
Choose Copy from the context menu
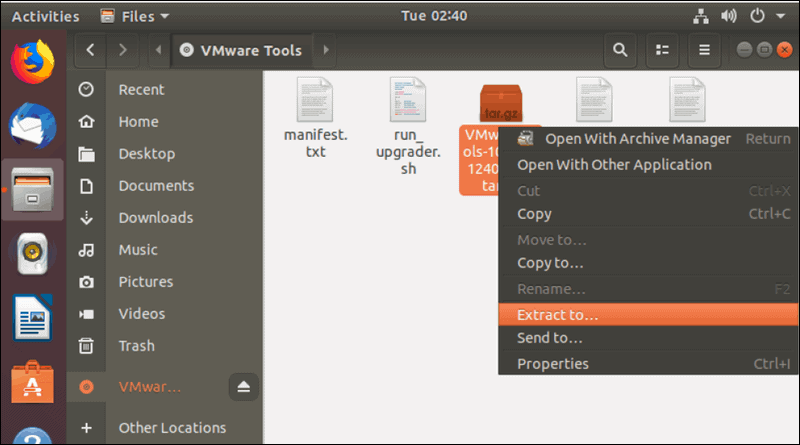click(648, 214)
